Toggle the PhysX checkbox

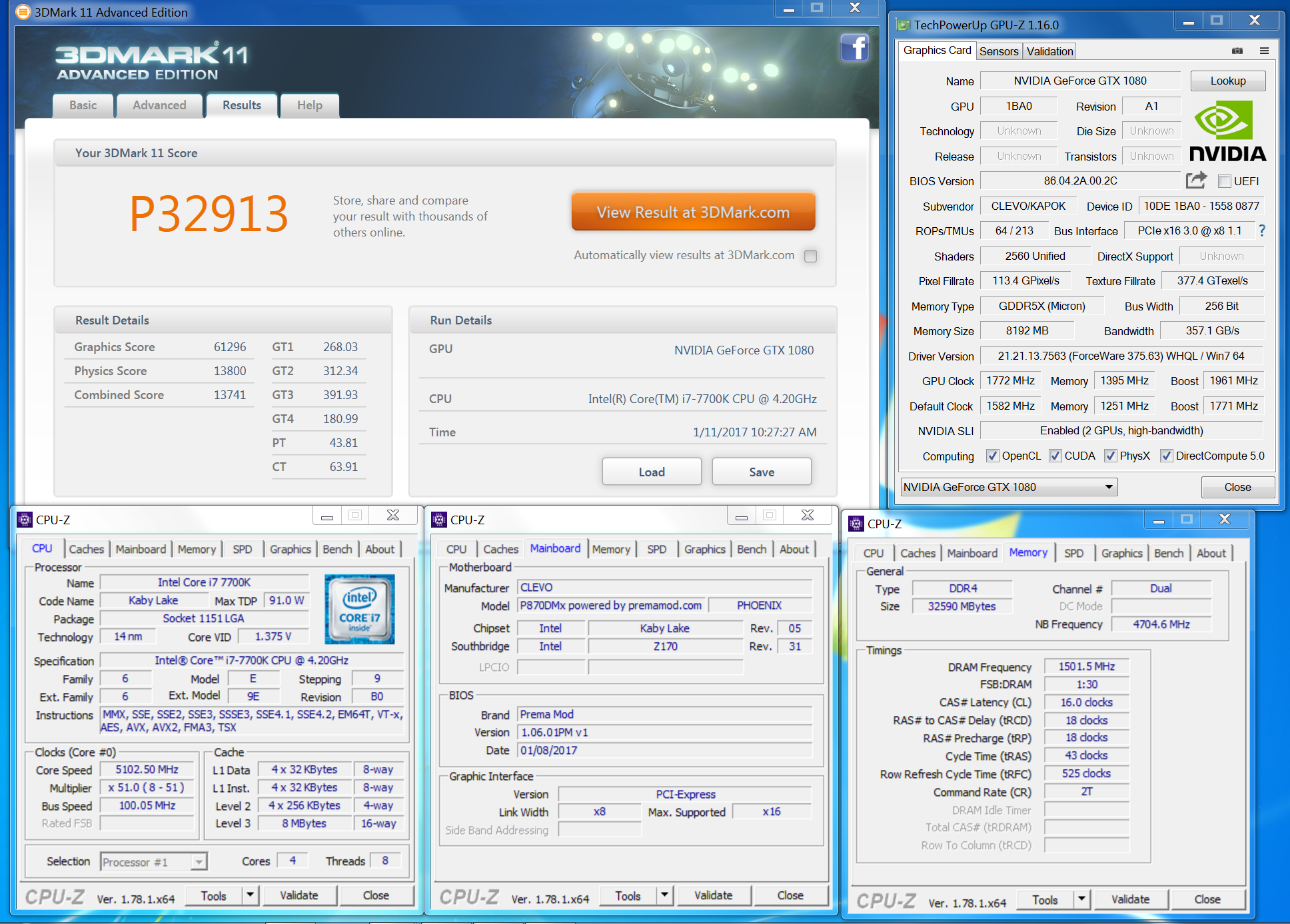[1111, 456]
